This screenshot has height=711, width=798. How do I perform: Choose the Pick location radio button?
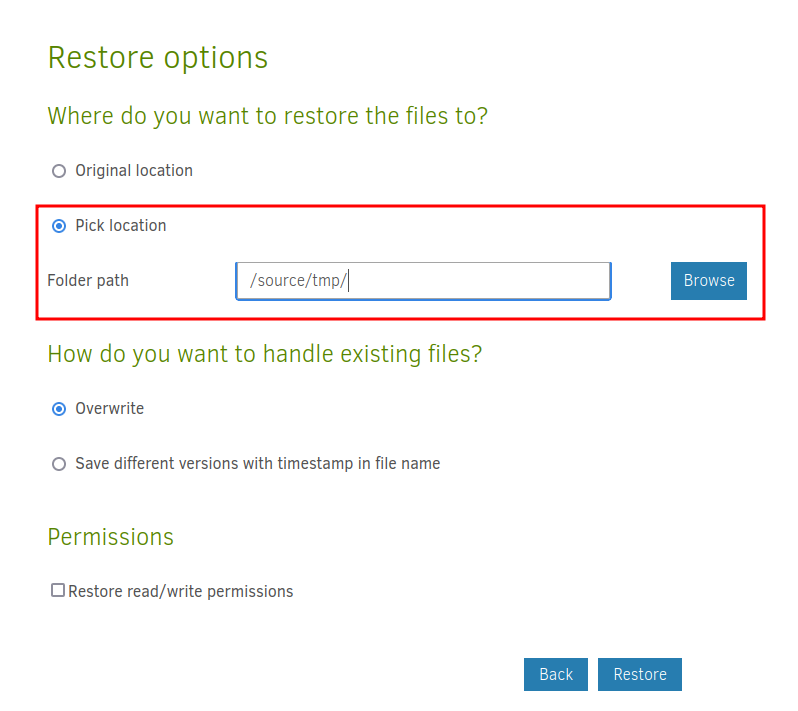pos(59,226)
